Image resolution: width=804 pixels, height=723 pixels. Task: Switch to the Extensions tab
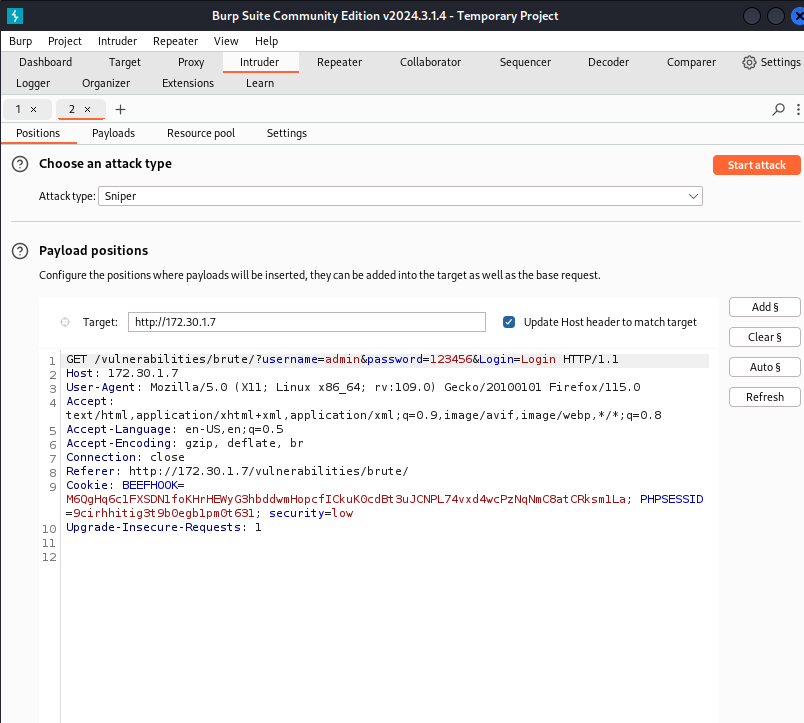coord(188,83)
